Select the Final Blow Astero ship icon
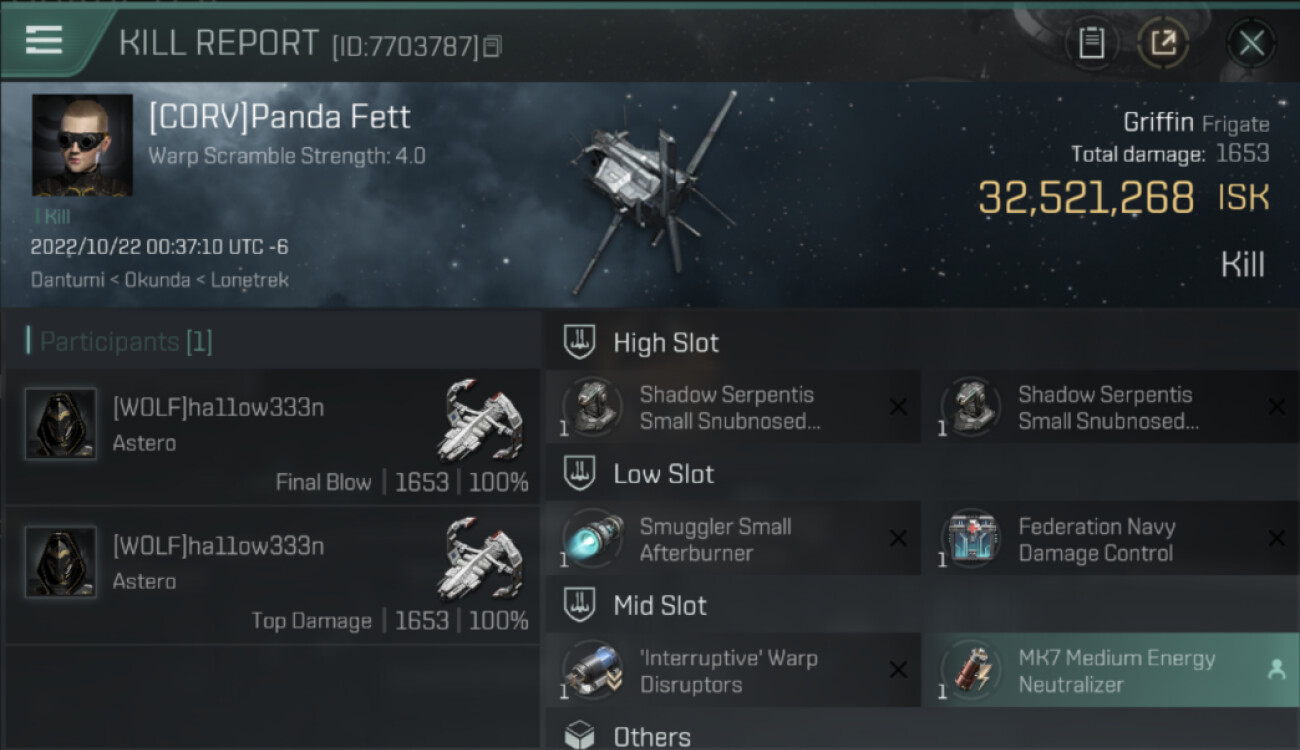1300x750 pixels. tap(481, 418)
